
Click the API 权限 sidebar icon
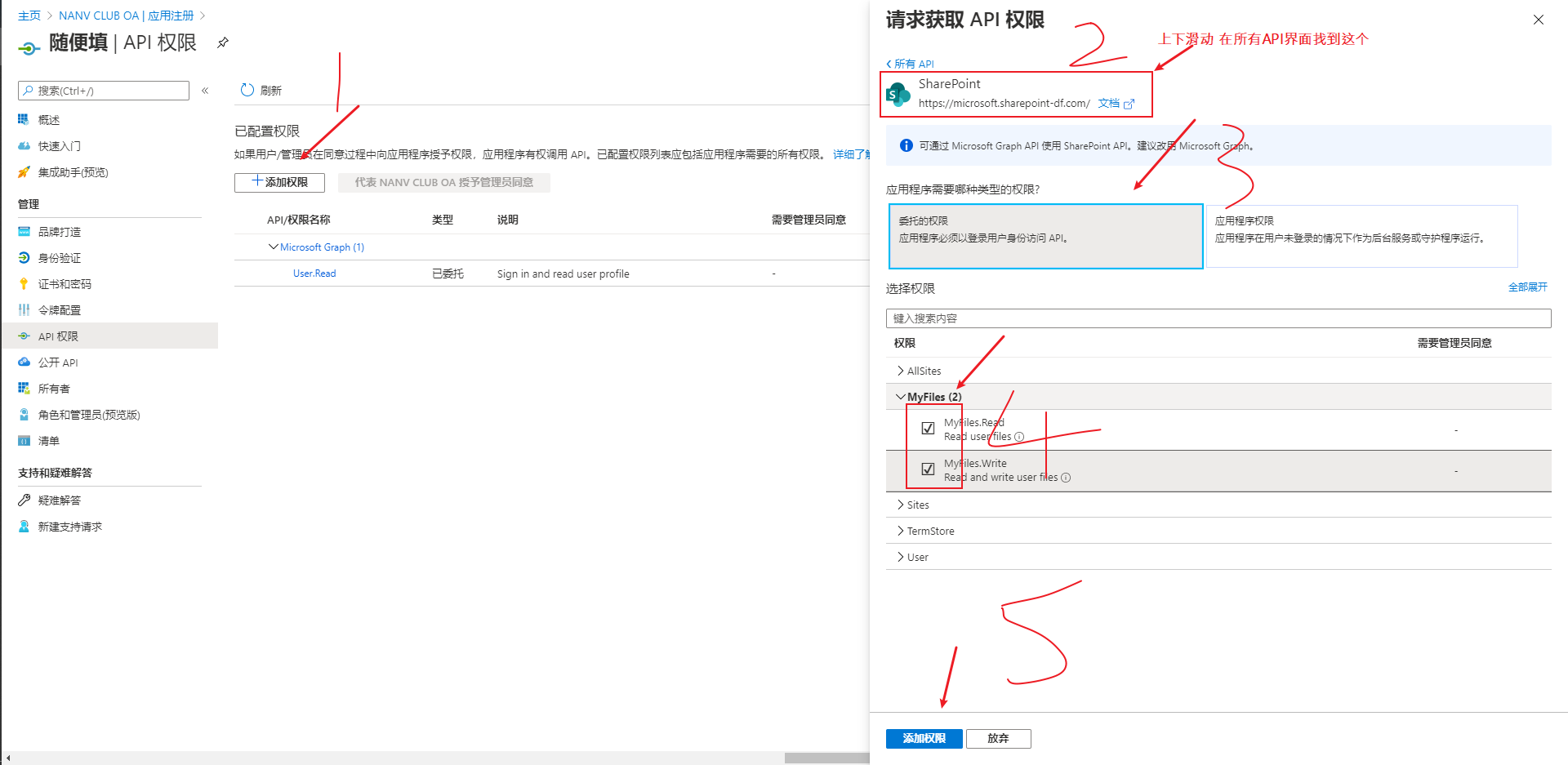point(24,336)
